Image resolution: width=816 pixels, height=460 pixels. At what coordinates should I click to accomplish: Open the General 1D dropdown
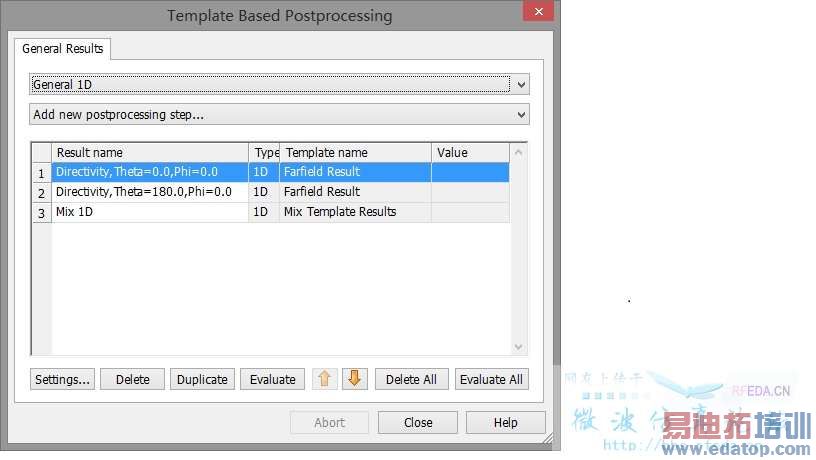279,85
